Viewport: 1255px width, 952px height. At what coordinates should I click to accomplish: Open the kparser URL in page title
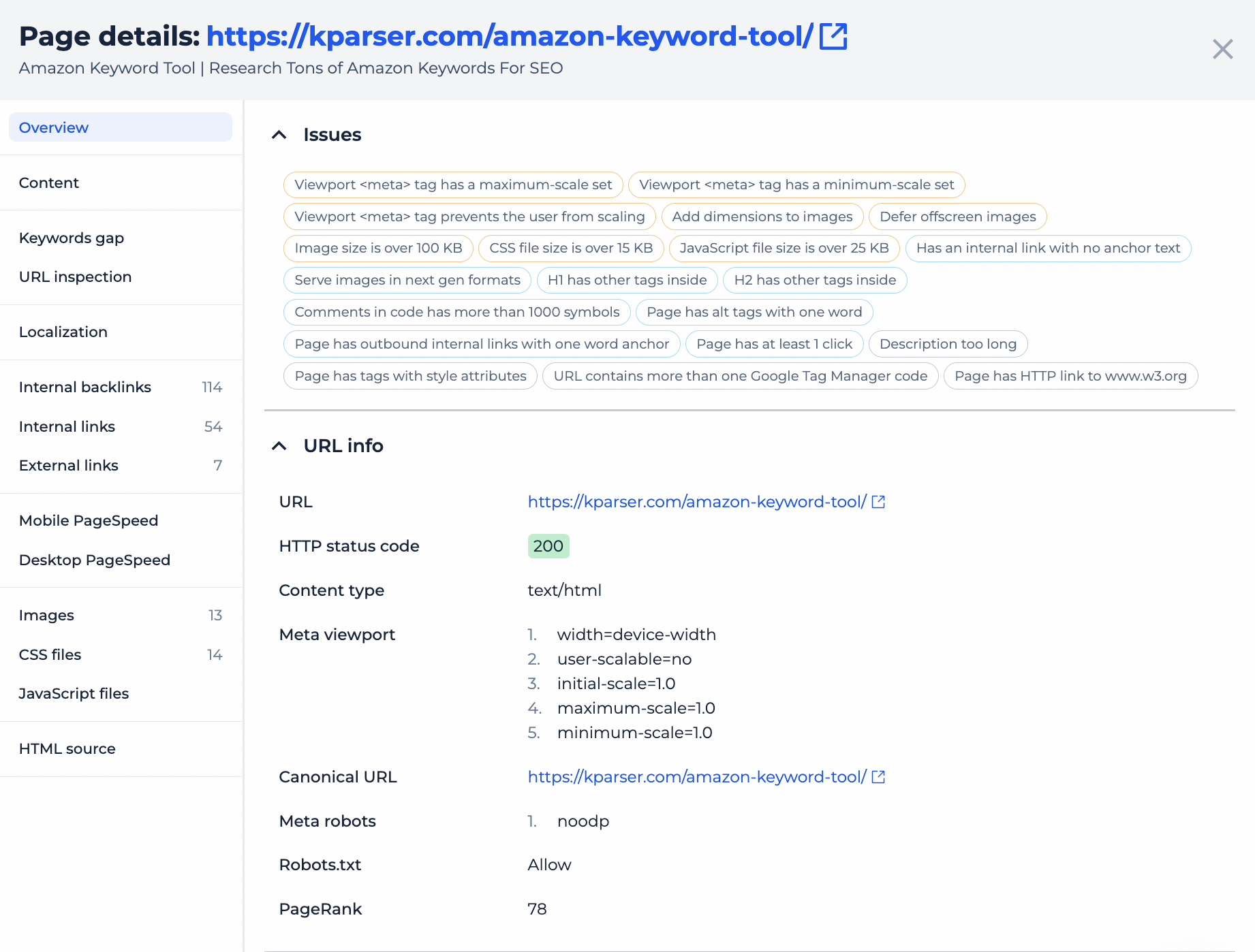click(x=510, y=36)
